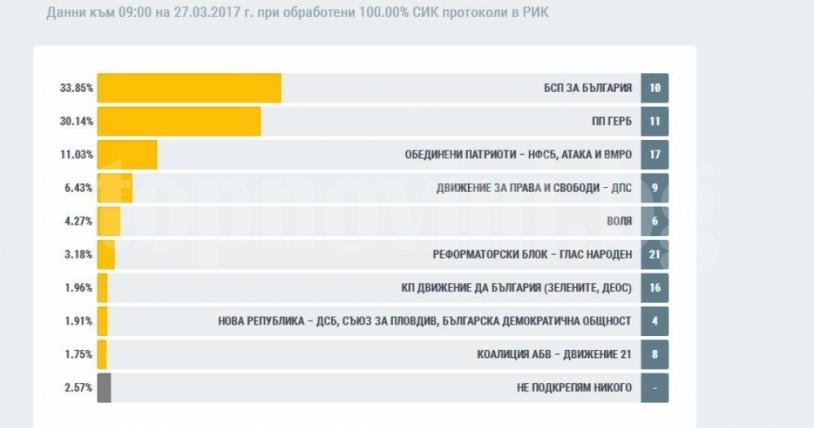Click the ballot number 21 badge

[654, 254]
